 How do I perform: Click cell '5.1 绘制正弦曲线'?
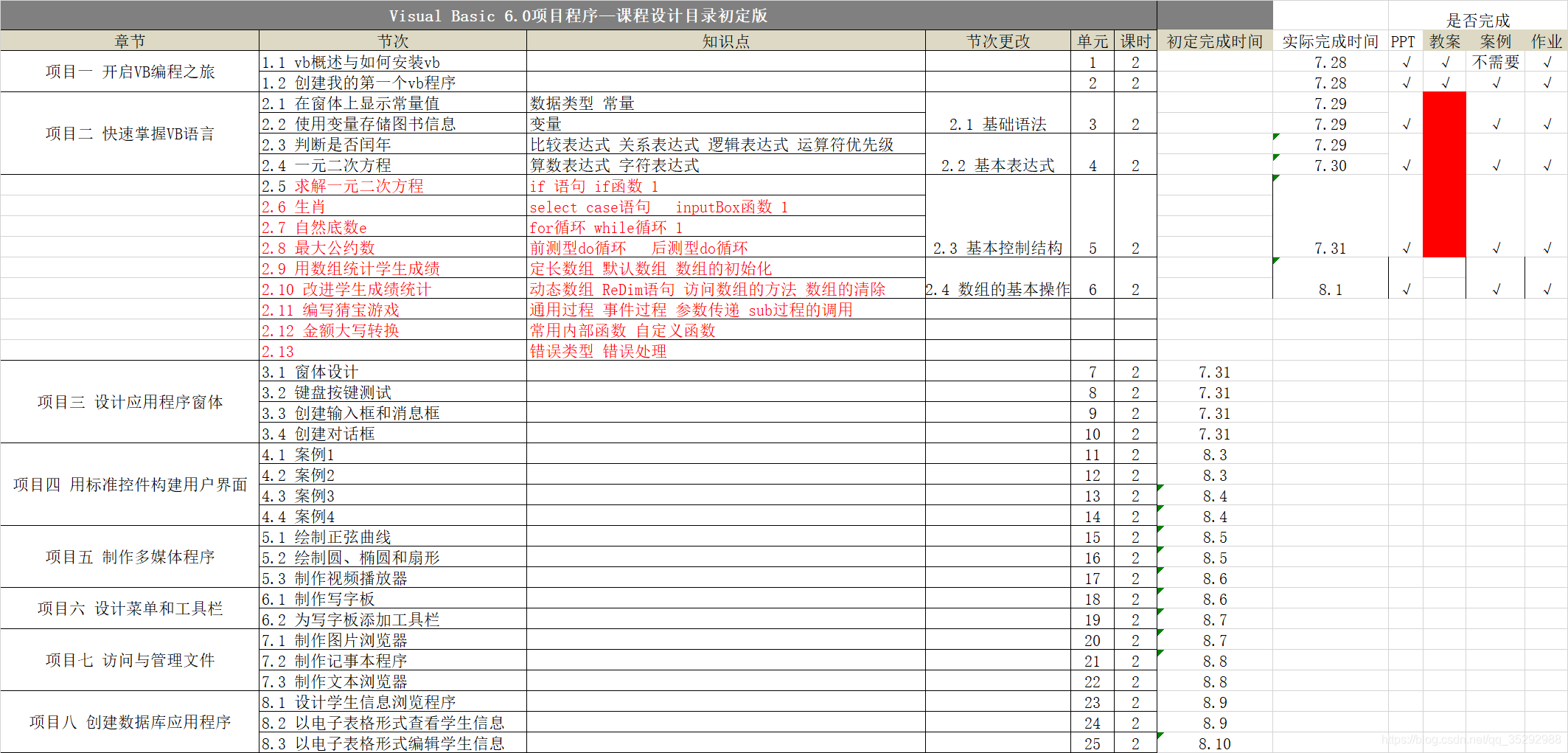pyautogui.click(x=393, y=537)
